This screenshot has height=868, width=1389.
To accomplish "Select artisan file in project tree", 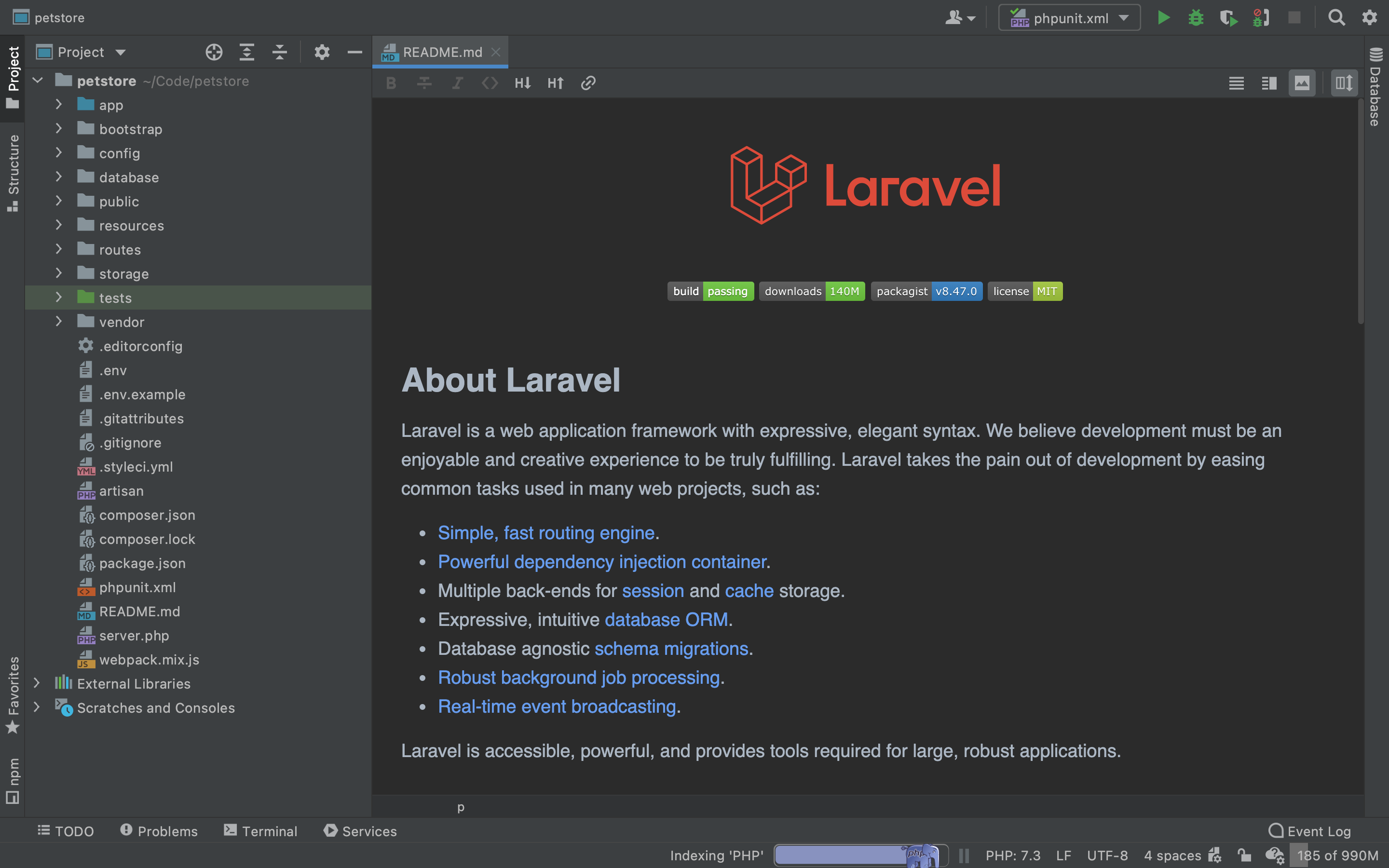I will (121, 491).
